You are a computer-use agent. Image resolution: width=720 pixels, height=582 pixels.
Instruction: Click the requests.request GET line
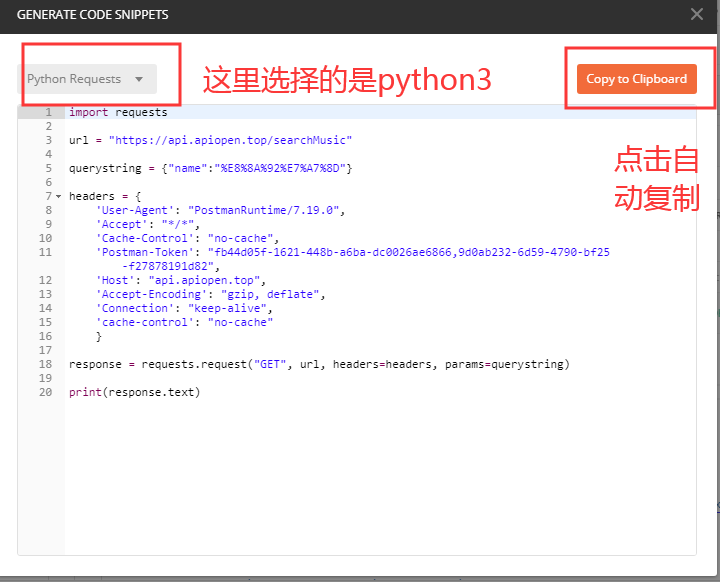pos(319,364)
